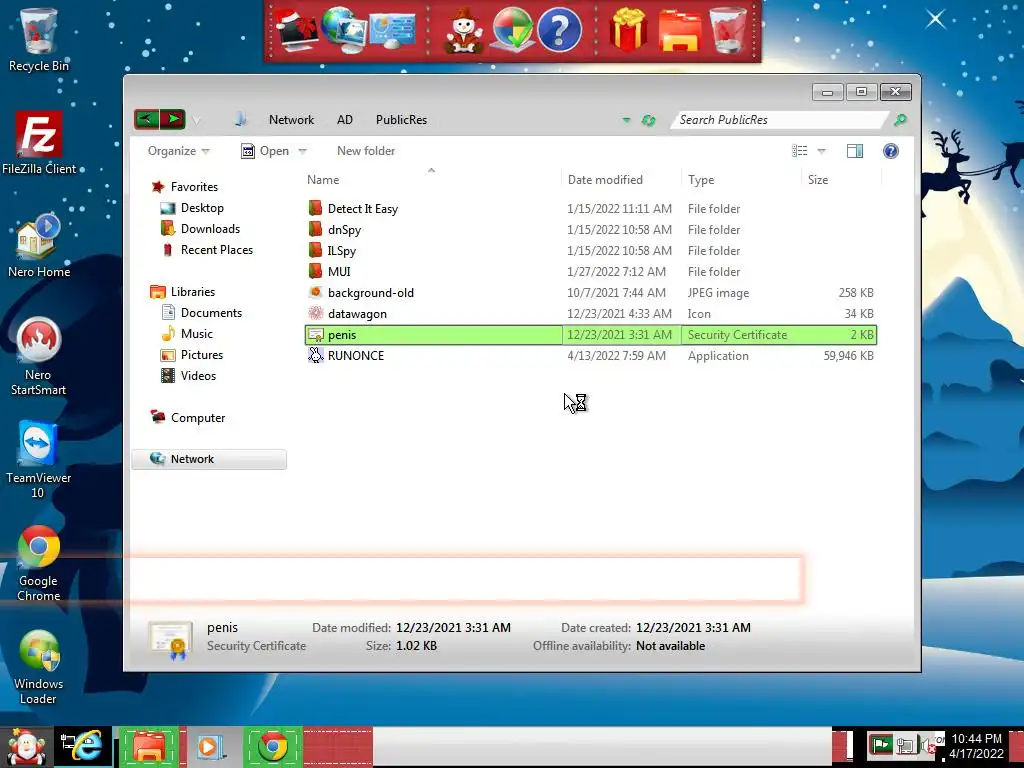Open the help question mark dock icon
This screenshot has height=768, width=1024.
(x=559, y=30)
